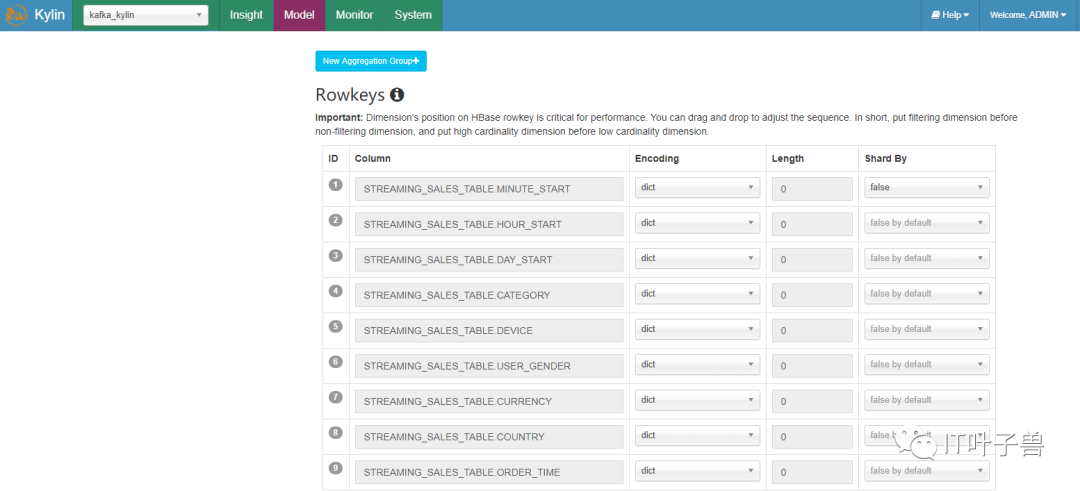The image size is (1080, 491).
Task: Click row ID badge 6
Action: point(335,362)
